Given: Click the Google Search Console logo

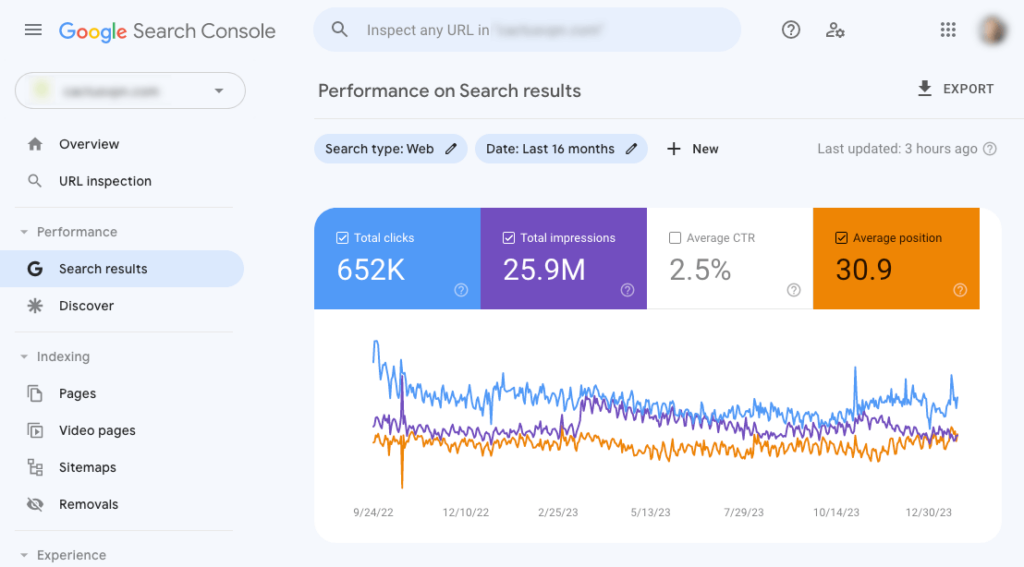Looking at the screenshot, I should (x=167, y=31).
